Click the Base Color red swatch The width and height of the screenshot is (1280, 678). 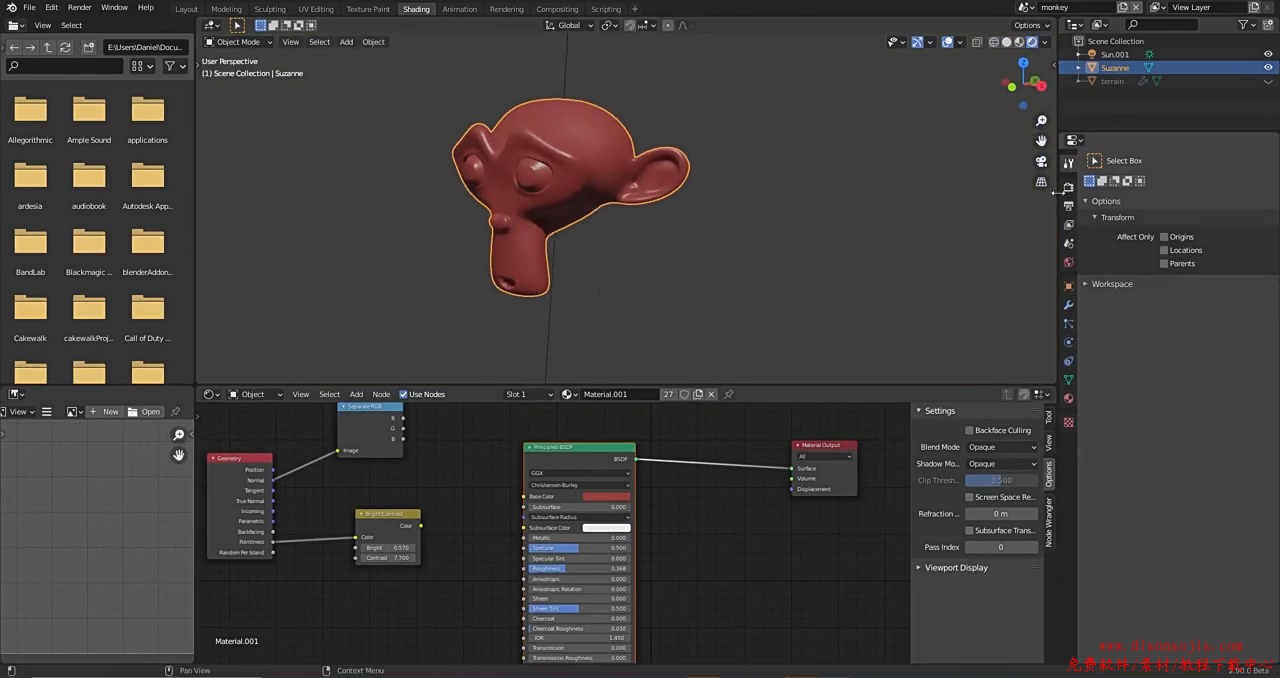tap(606, 497)
